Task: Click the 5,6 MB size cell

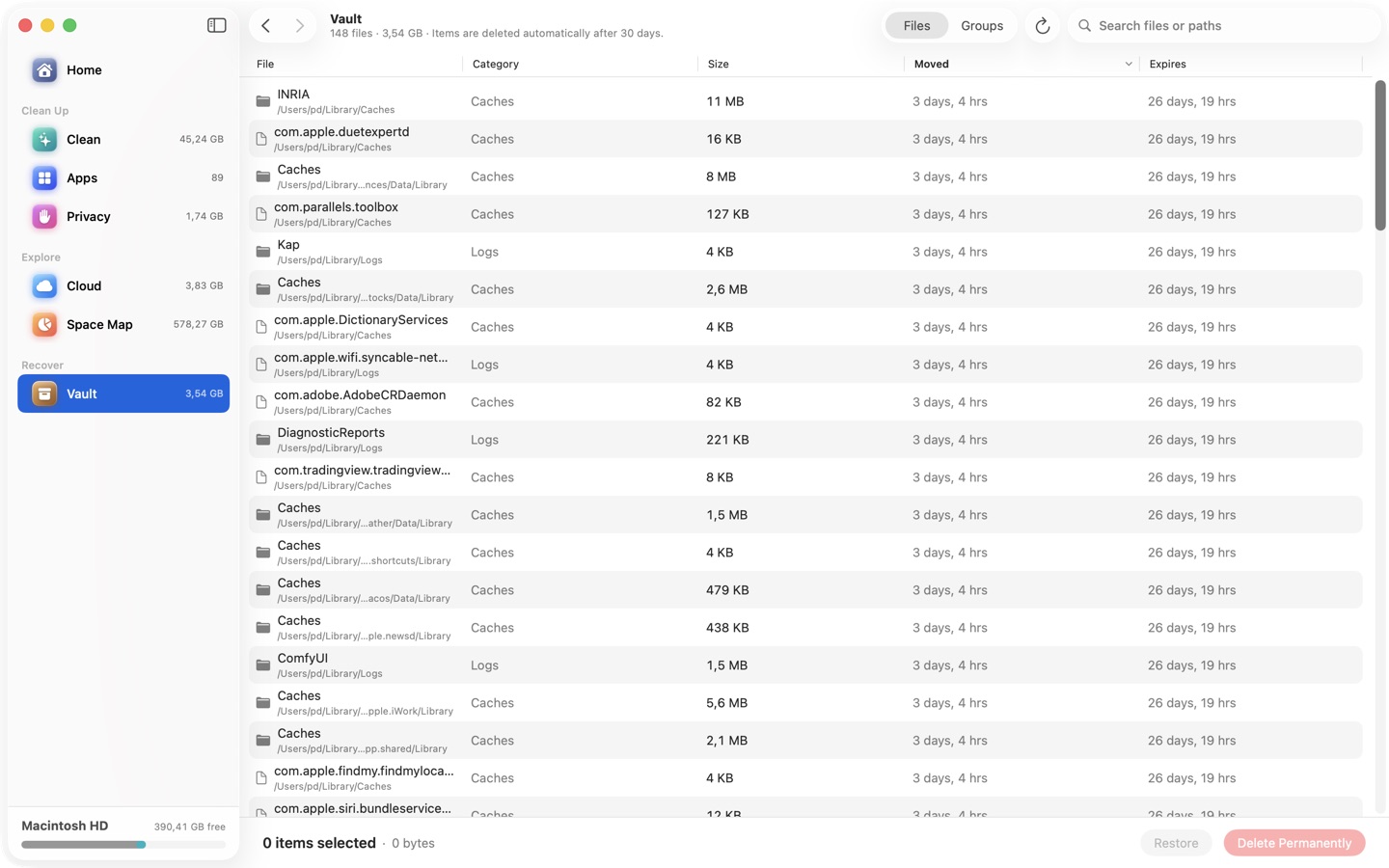Action: coord(726,703)
